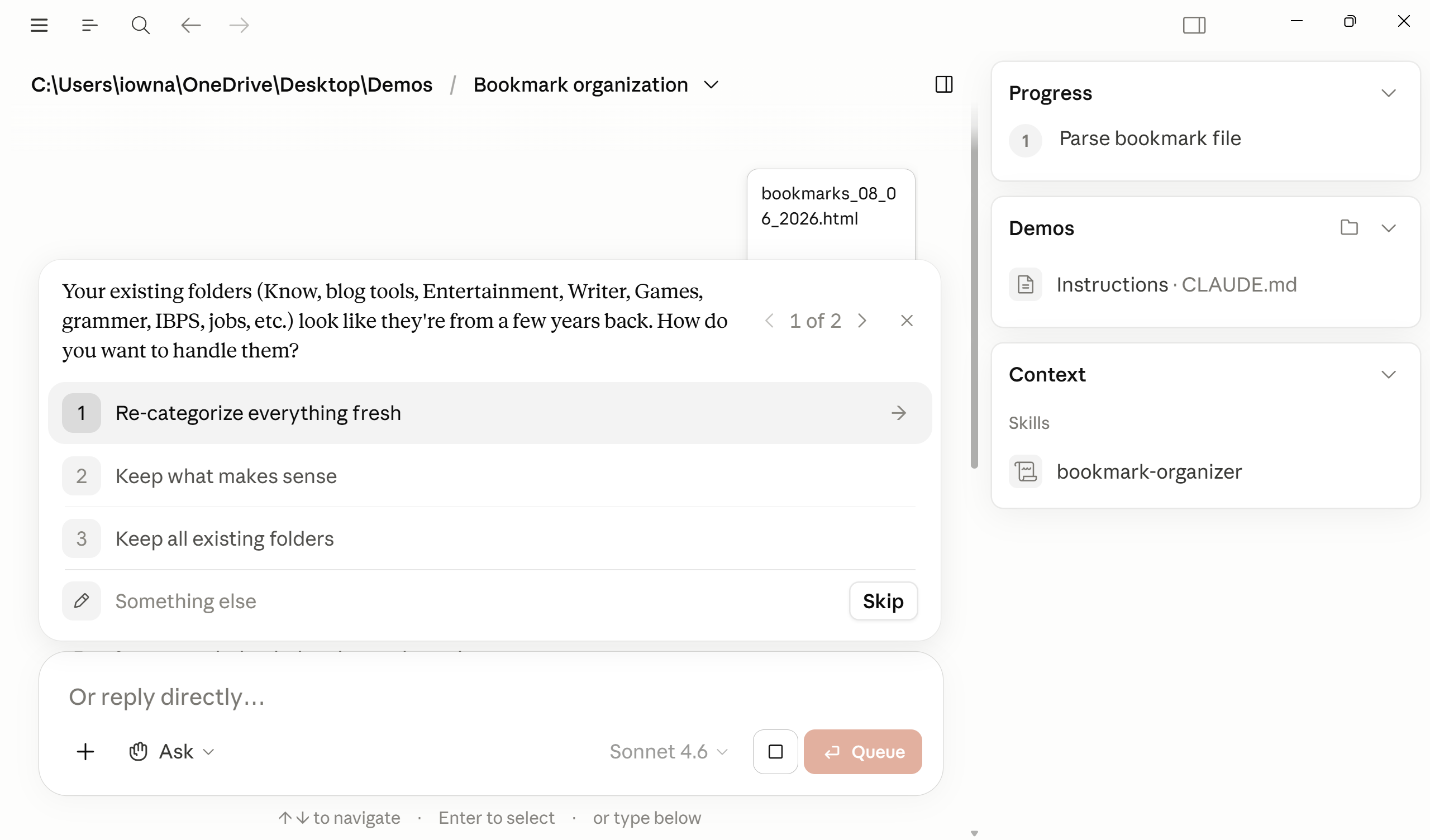Image resolution: width=1430 pixels, height=840 pixels.
Task: Click the Parse bookmark file step
Action: [x=1150, y=139]
